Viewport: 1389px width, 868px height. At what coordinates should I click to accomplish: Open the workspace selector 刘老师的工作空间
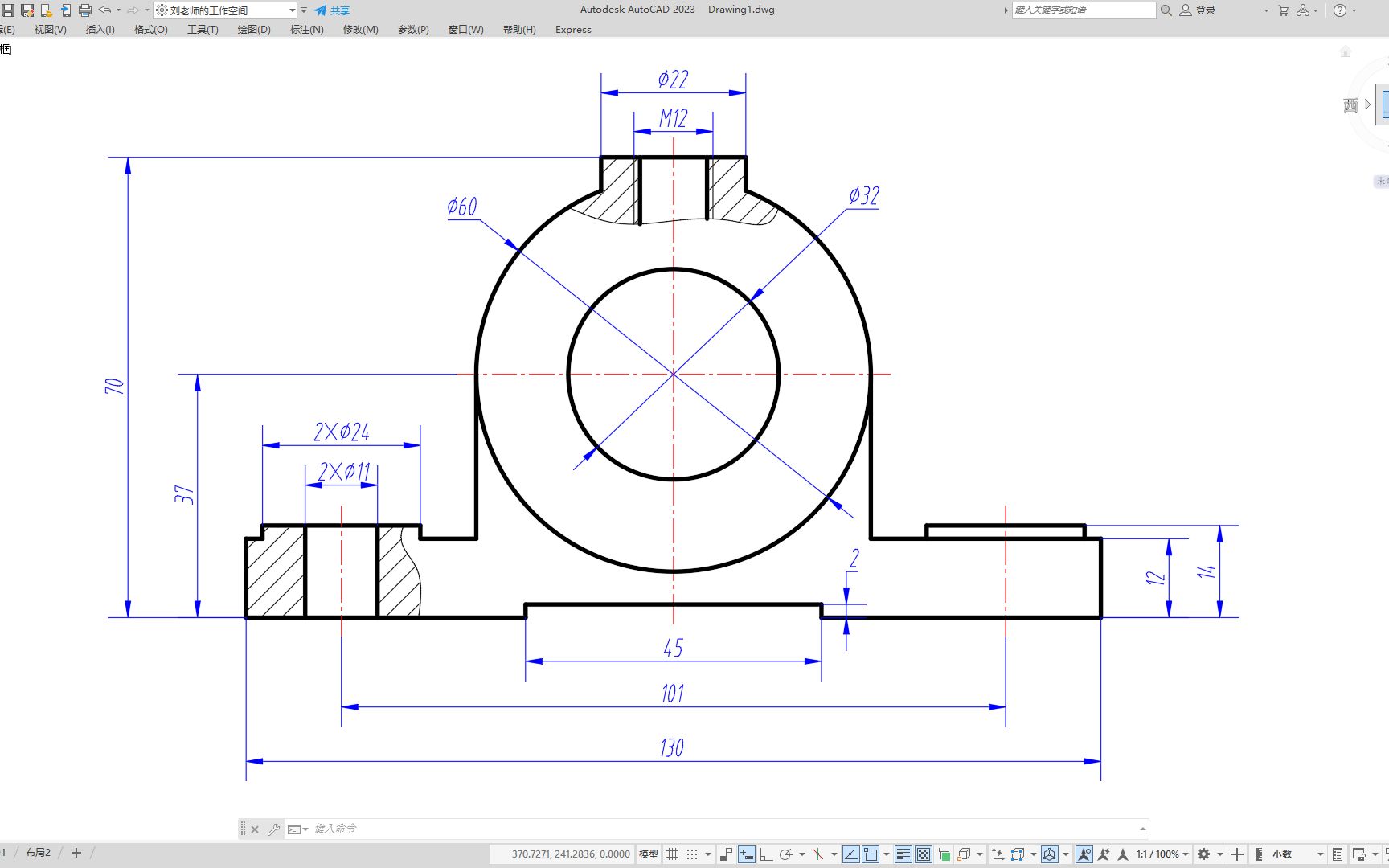click(225, 10)
